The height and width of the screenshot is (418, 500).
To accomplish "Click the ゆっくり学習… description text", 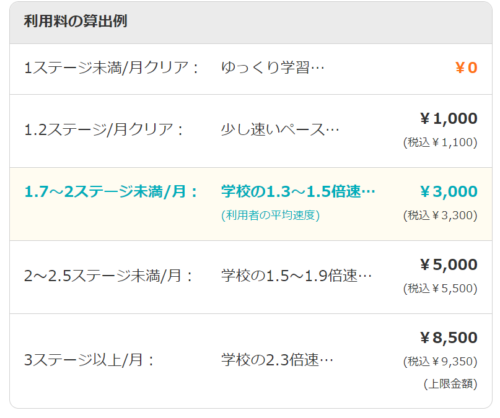I will 273,68.
